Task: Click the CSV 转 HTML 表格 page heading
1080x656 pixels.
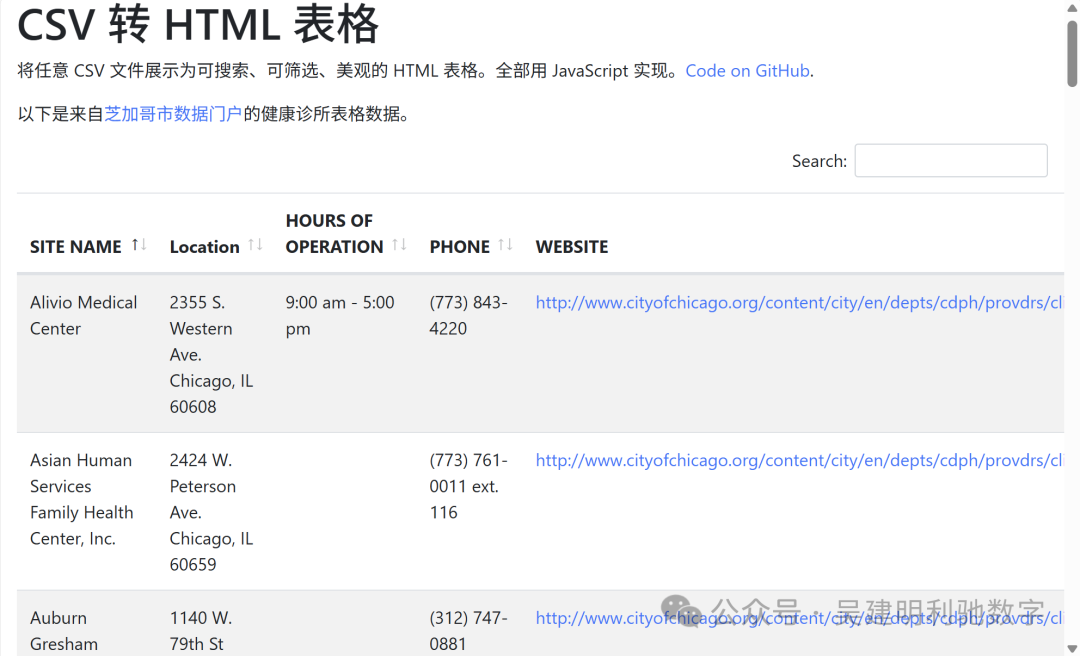Action: click(198, 24)
